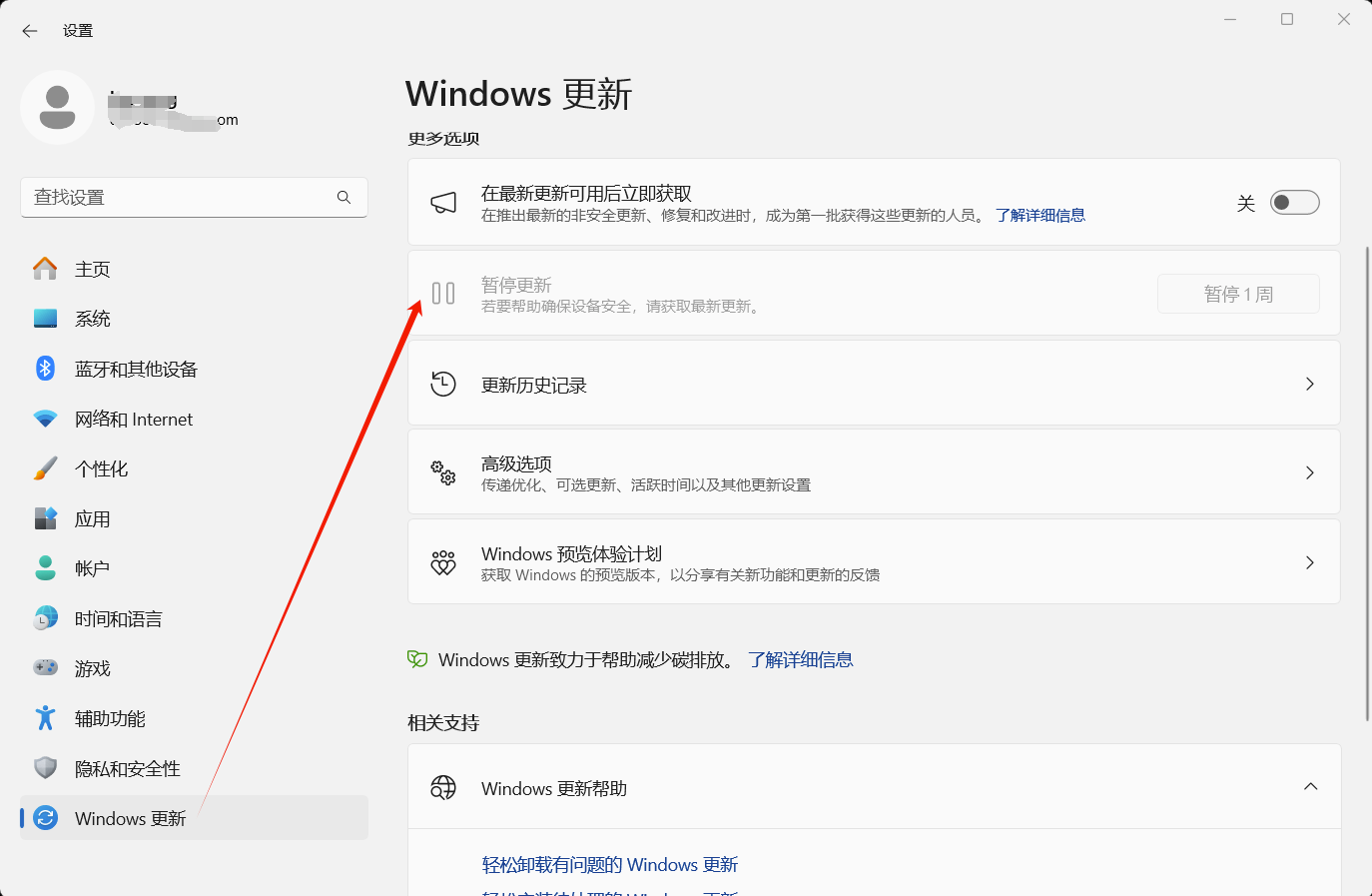Click the Wi-Fi icon for 网络和 Internet

tap(45, 419)
